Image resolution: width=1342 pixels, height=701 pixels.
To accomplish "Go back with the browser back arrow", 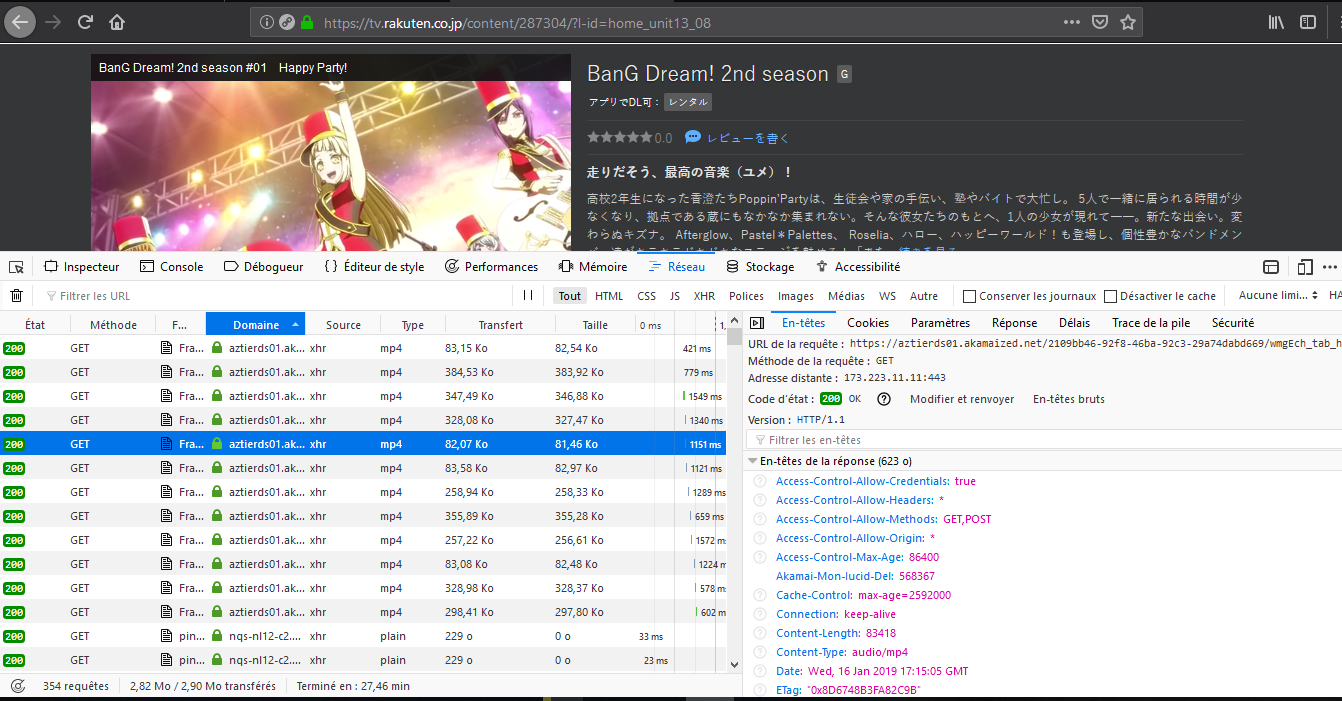I will (21, 21).
